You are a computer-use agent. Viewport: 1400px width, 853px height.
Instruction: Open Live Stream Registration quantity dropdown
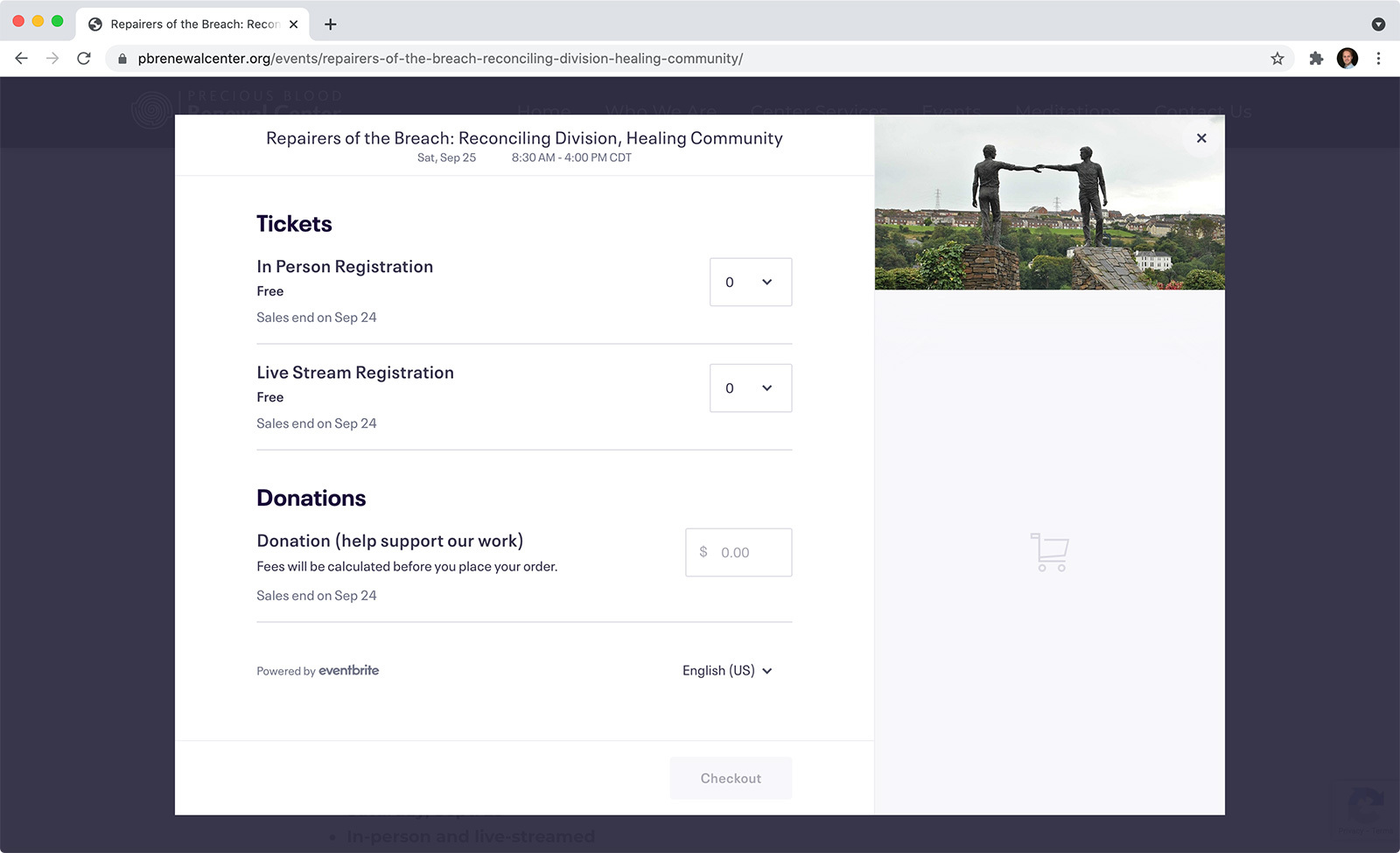tap(751, 388)
